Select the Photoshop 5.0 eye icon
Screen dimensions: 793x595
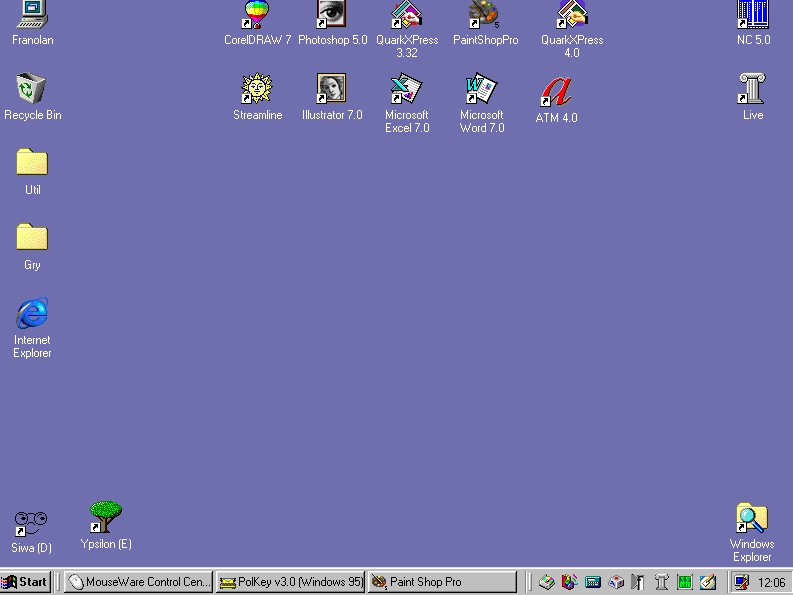click(331, 14)
